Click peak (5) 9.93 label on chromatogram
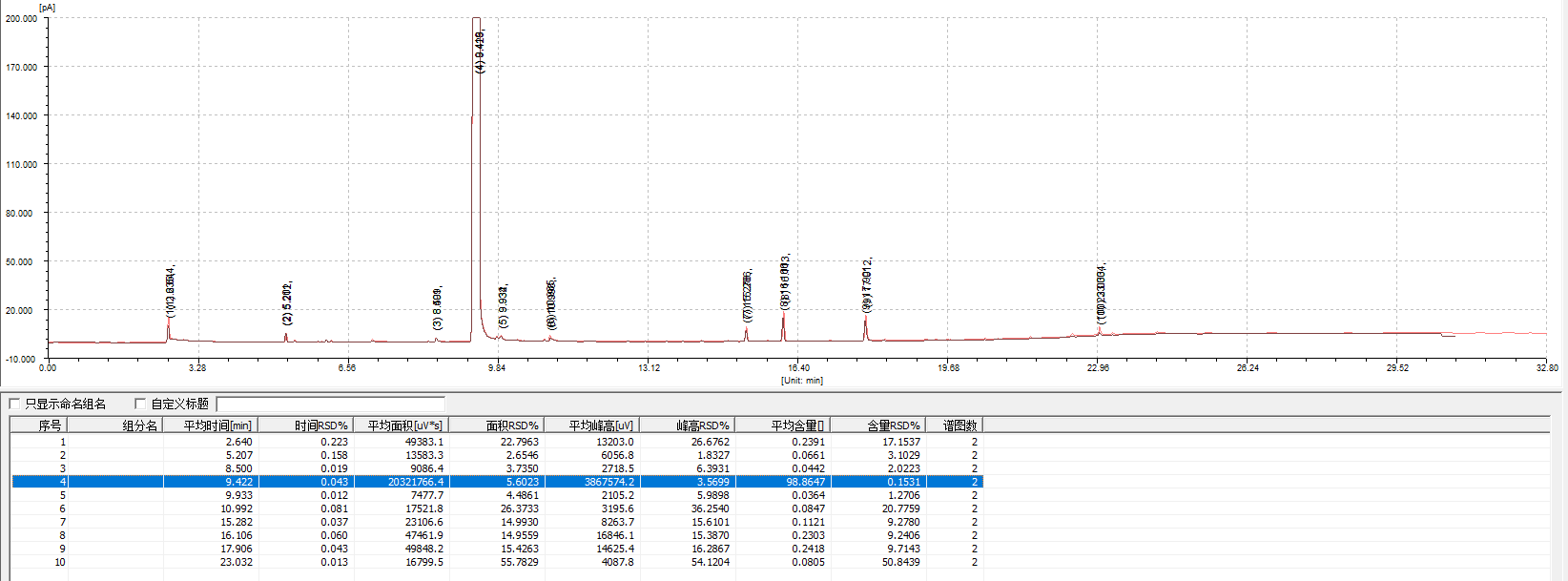The image size is (1568, 581). coord(504,306)
